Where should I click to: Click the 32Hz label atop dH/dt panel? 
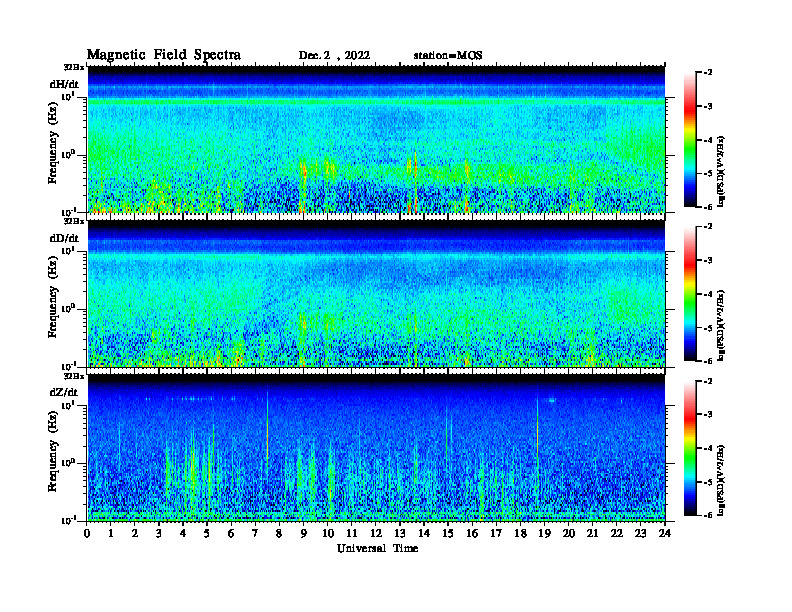pos(74,67)
